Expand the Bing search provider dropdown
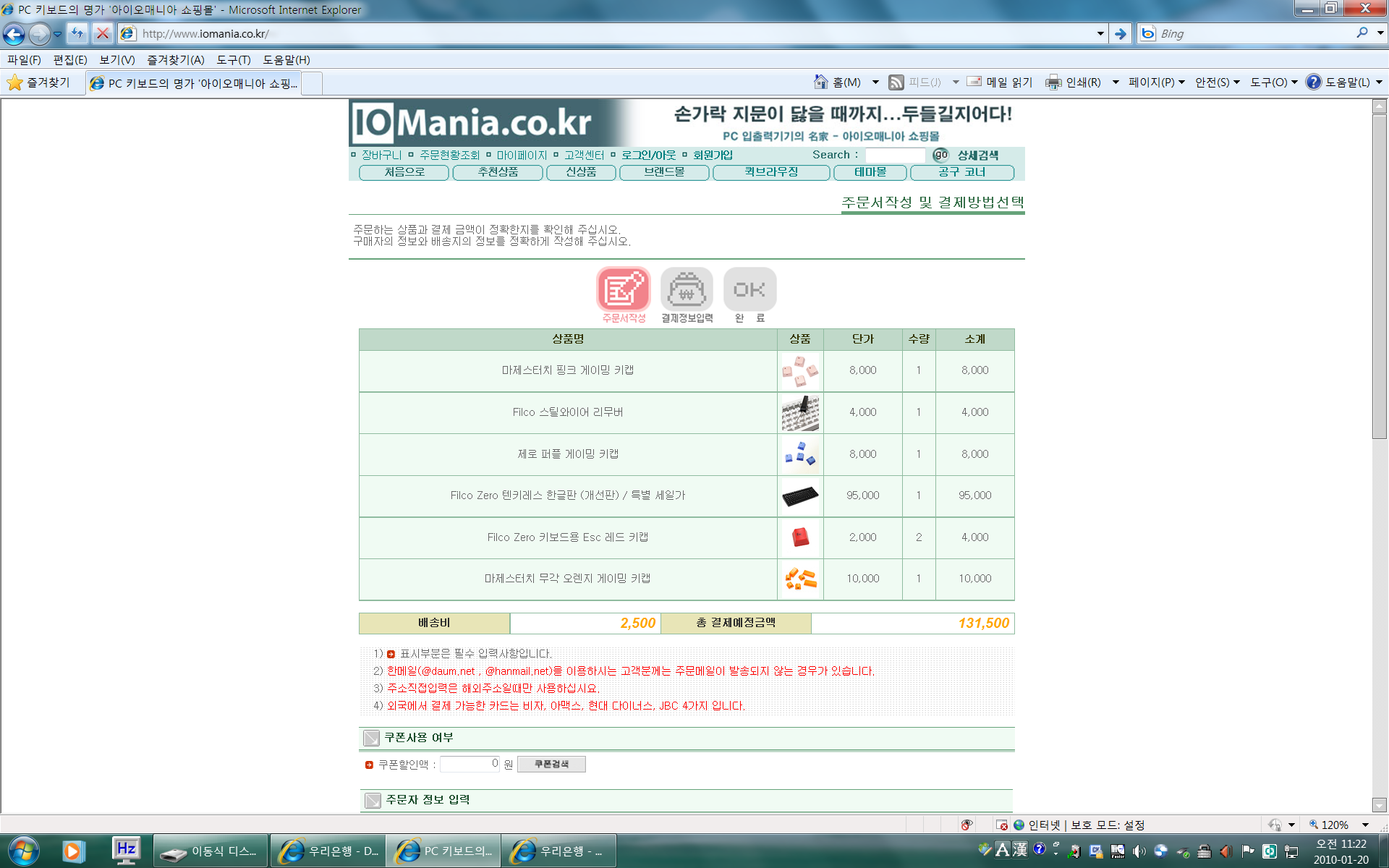Viewport: 1389px width, 868px height. (1380, 33)
